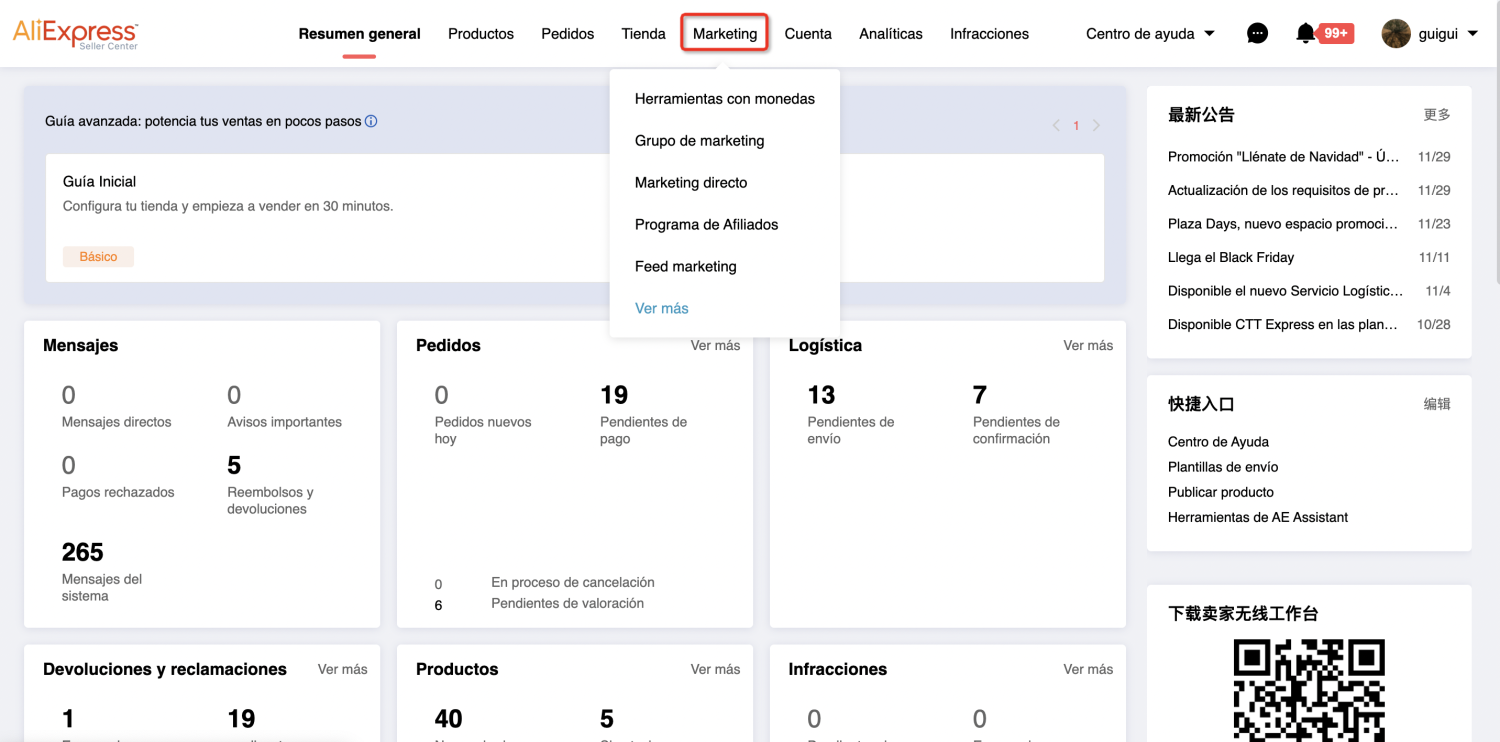Expand the guigui account dropdown arrow
This screenshot has width=1500, height=742.
click(1473, 34)
